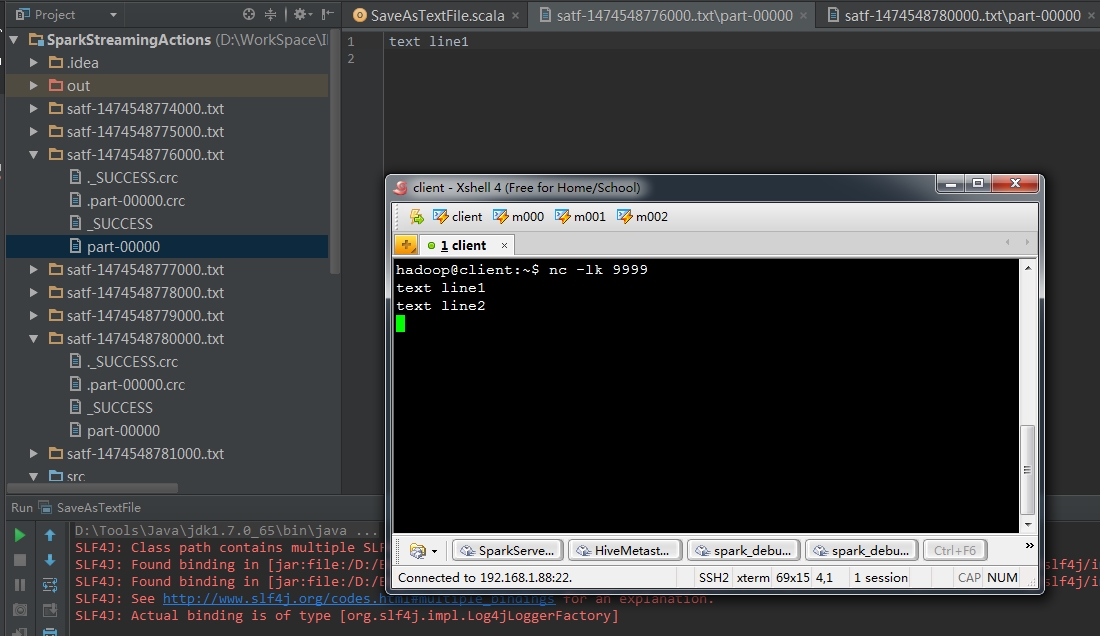Click inside the Xshell terminal area
Viewport: 1100px width, 636px height.
706,396
